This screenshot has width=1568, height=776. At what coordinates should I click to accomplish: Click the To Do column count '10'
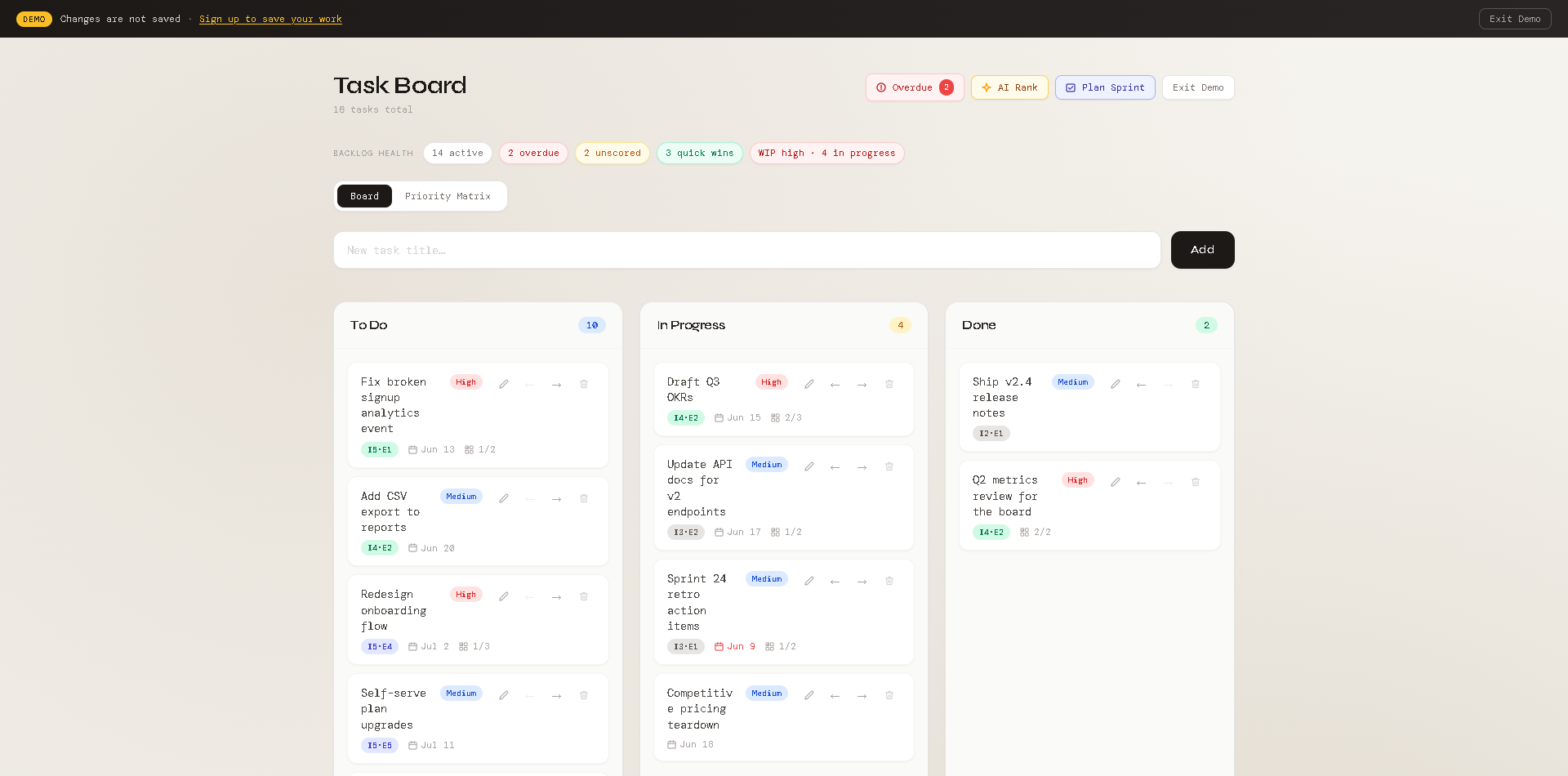(592, 325)
